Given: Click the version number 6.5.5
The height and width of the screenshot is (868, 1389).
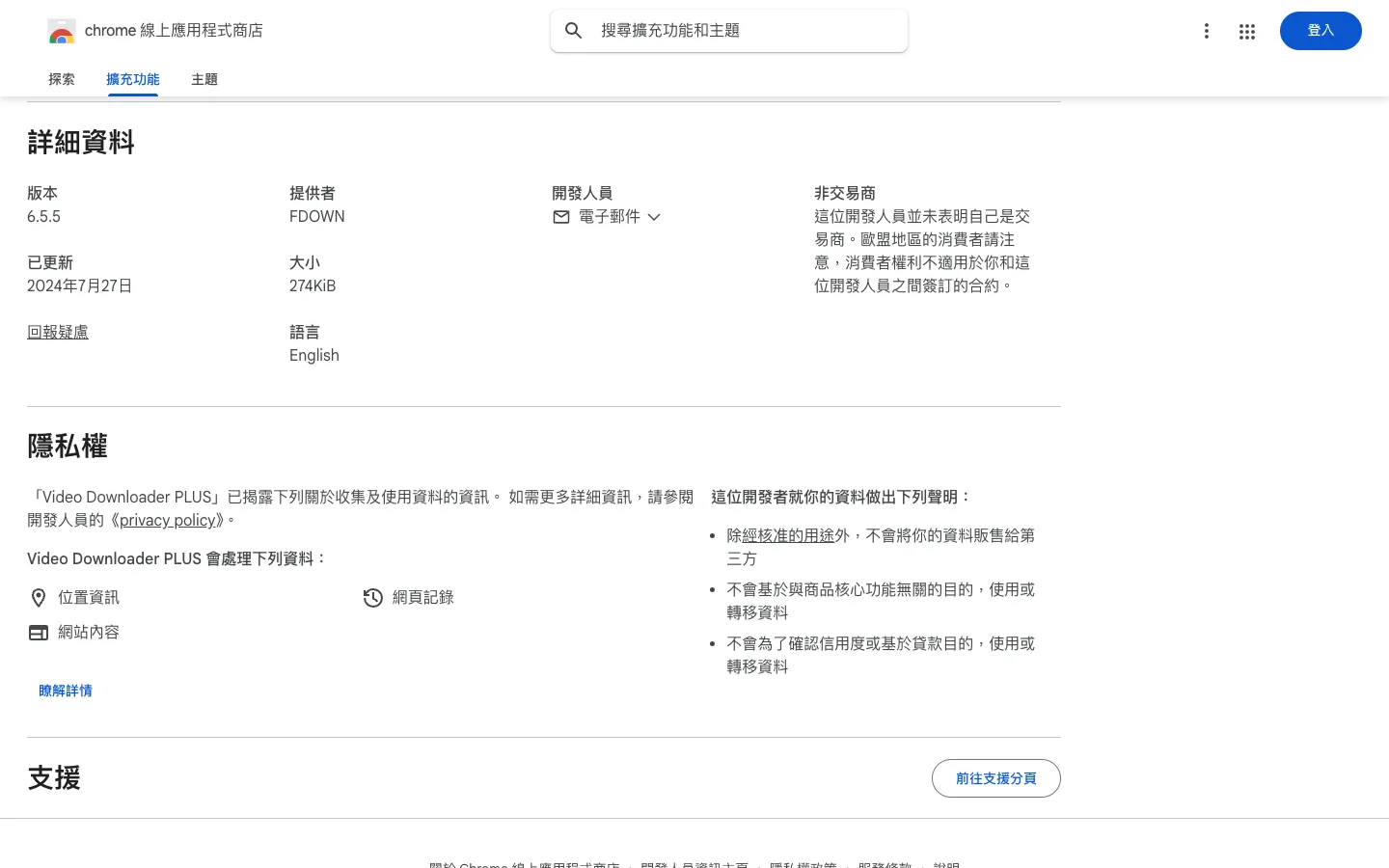Looking at the screenshot, I should click(43, 217).
